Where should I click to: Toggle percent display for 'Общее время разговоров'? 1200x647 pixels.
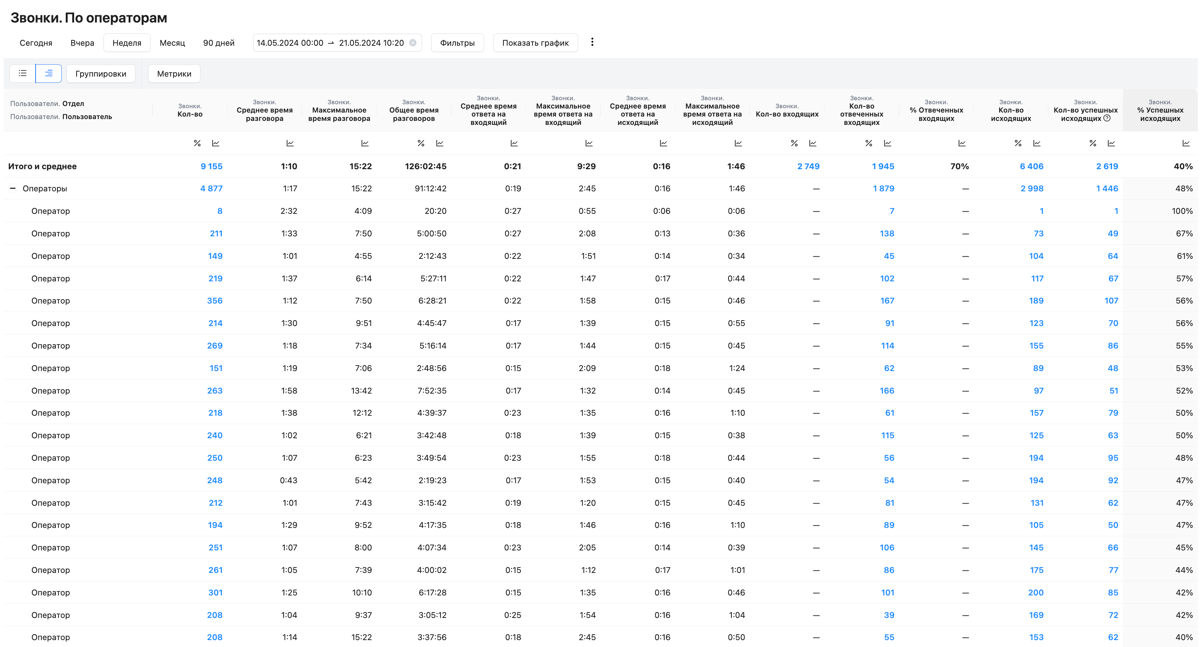(x=421, y=143)
